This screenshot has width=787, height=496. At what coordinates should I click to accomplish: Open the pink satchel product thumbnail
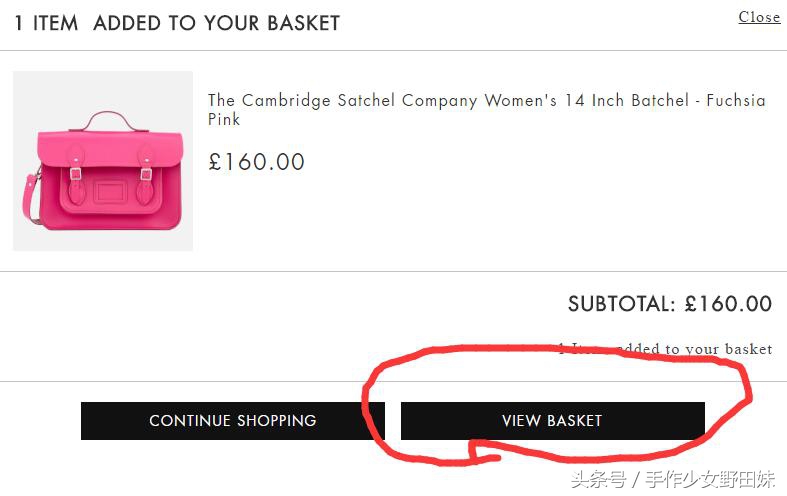(102, 161)
